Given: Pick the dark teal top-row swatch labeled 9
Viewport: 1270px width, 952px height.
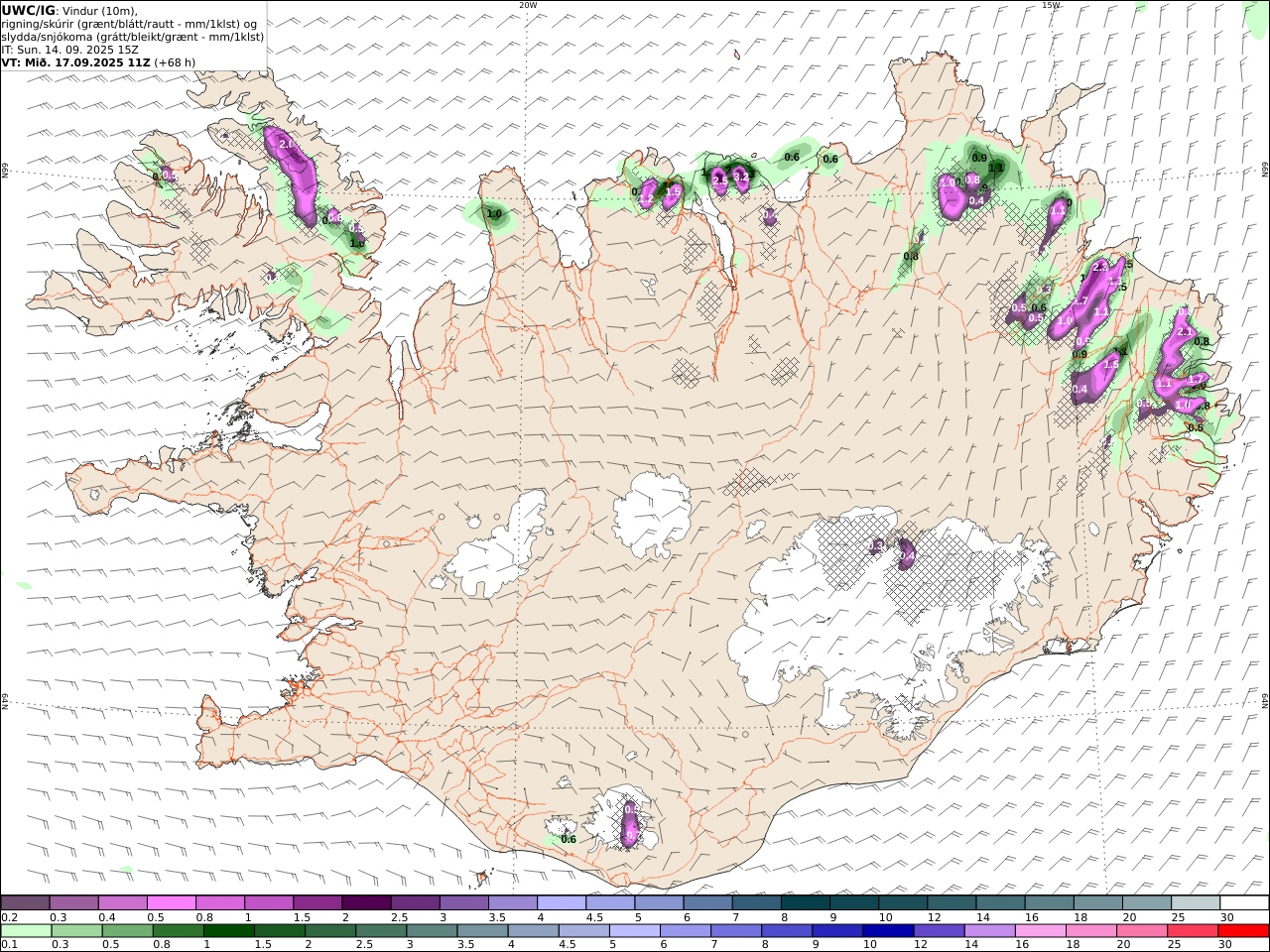Looking at the screenshot, I should tap(854, 902).
